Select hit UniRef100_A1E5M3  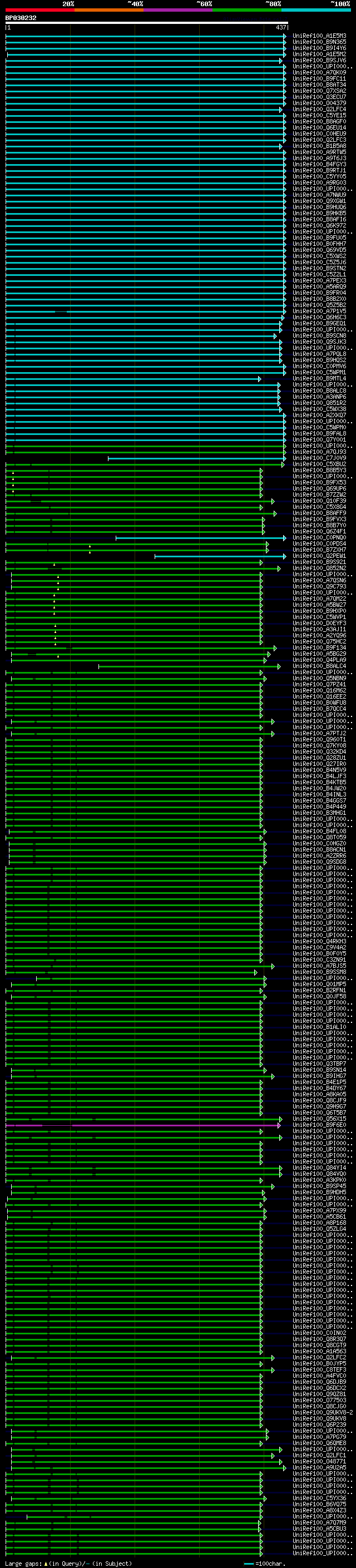319,36
